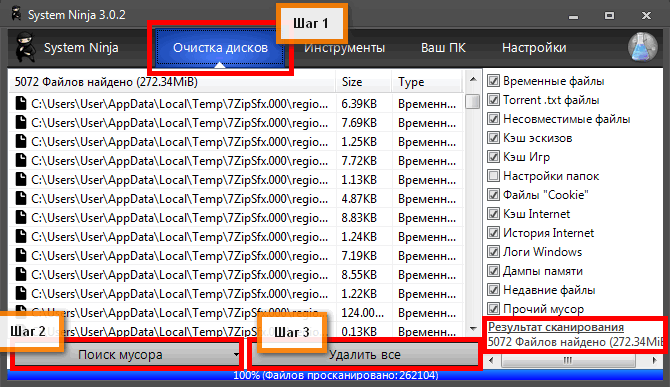Viewport: 670px width, 387px height.
Task: Uncheck the Временные файлы checkbox
Action: tap(494, 81)
